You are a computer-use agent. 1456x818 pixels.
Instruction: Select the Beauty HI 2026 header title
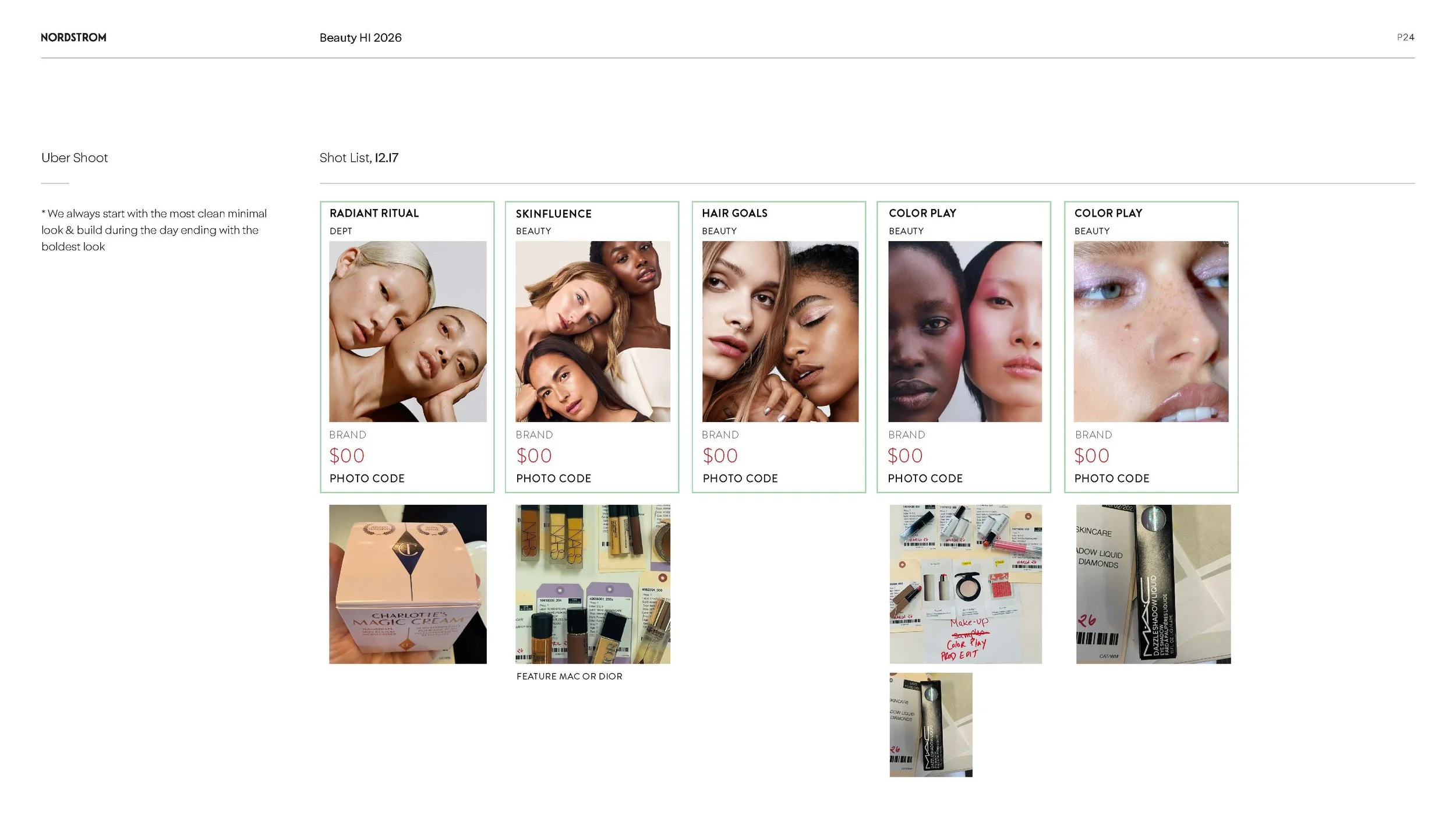[361, 38]
